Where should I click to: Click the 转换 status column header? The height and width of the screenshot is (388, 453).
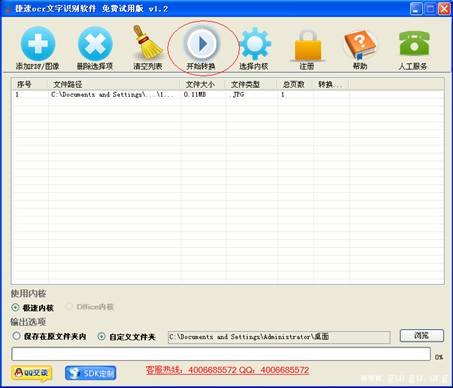331,84
